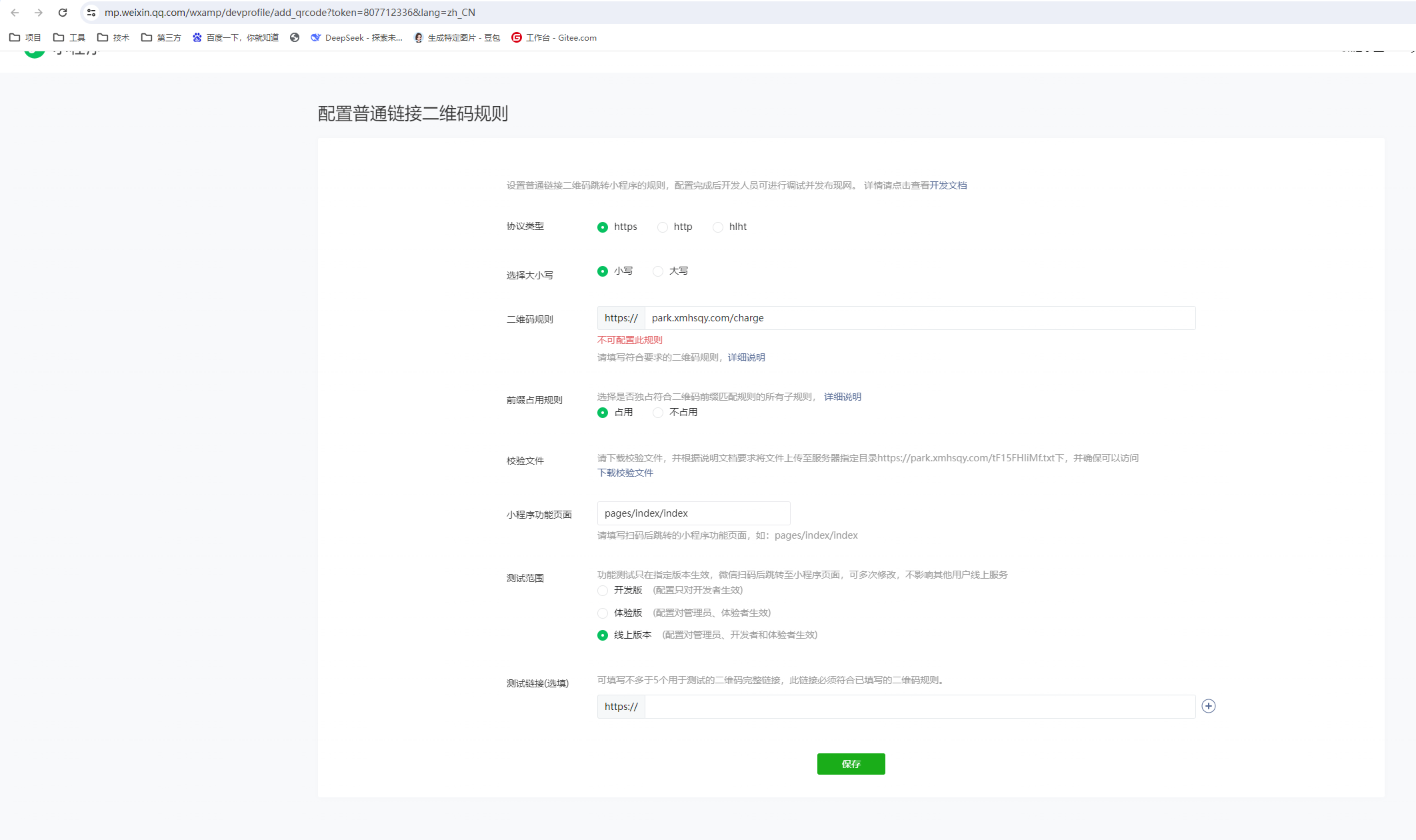Expand the 工具 bookmarks folder
This screenshot has height=840, width=1416.
[69, 38]
